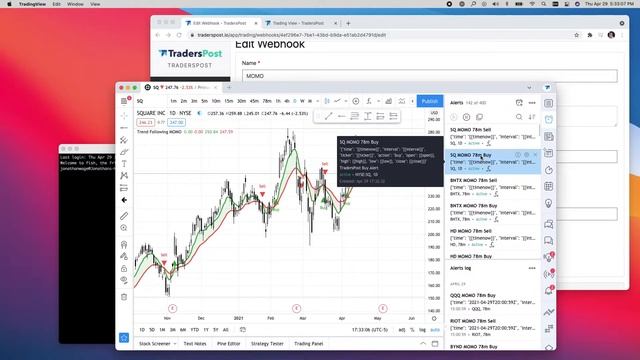
Task: Select the patterns drawing tool
Action: (x=124, y=176)
